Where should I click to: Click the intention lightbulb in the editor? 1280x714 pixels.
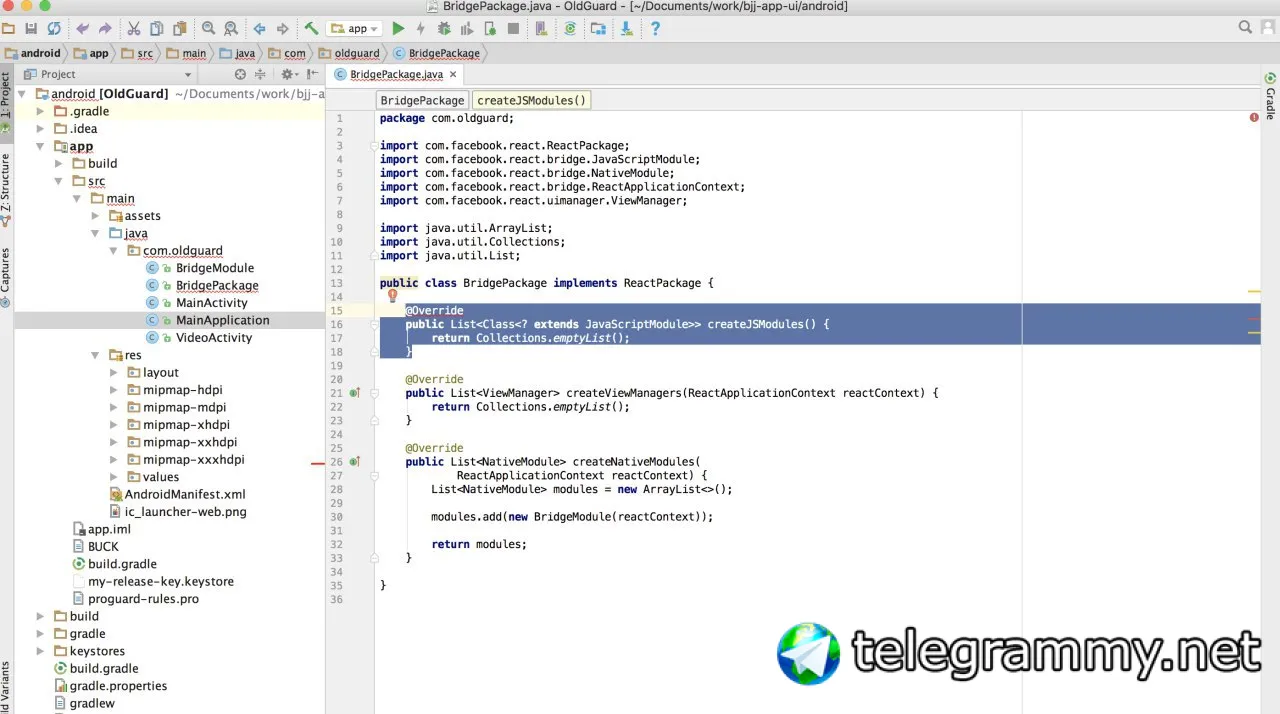pyautogui.click(x=393, y=296)
